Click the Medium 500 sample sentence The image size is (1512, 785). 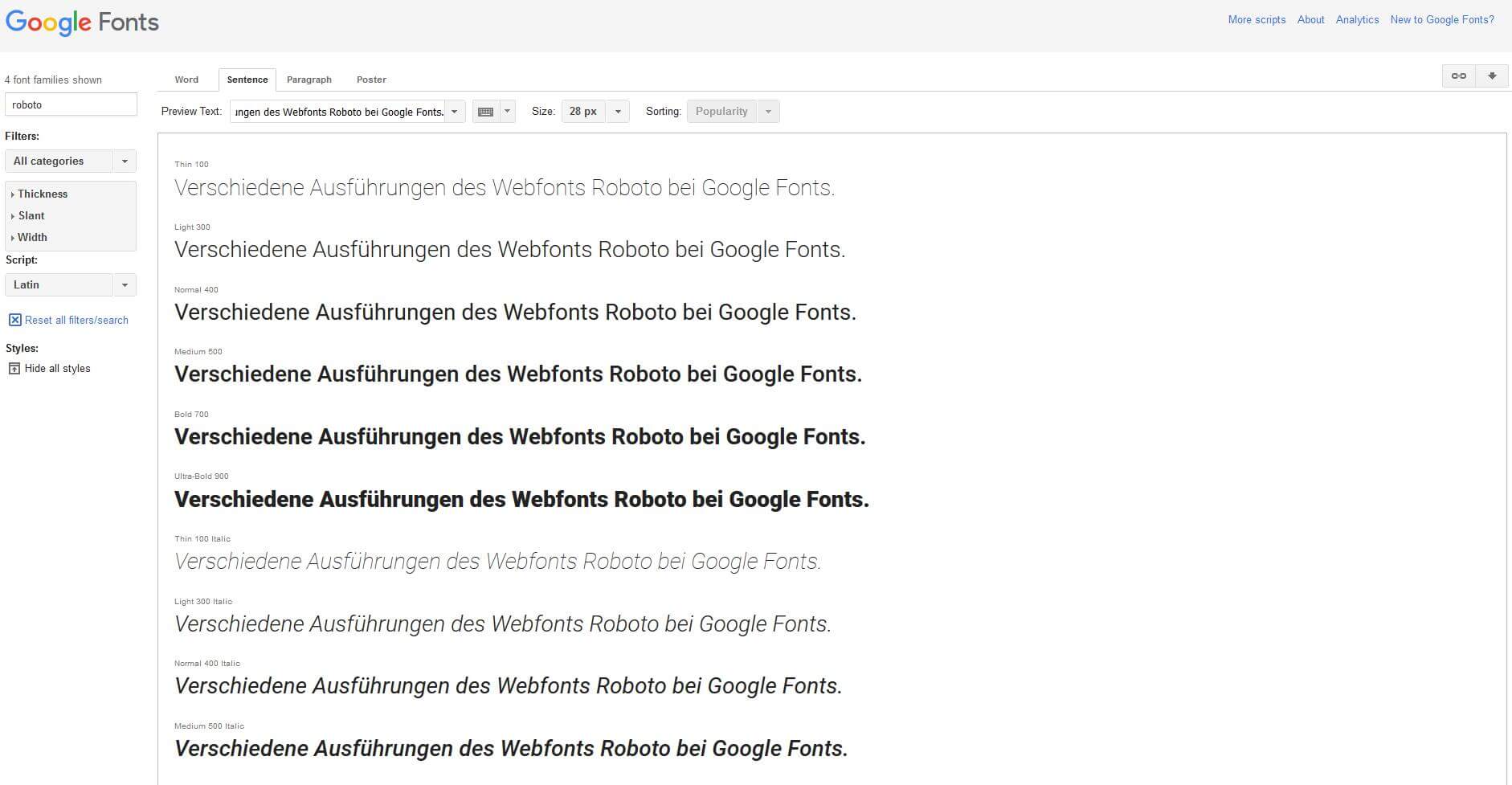518,374
